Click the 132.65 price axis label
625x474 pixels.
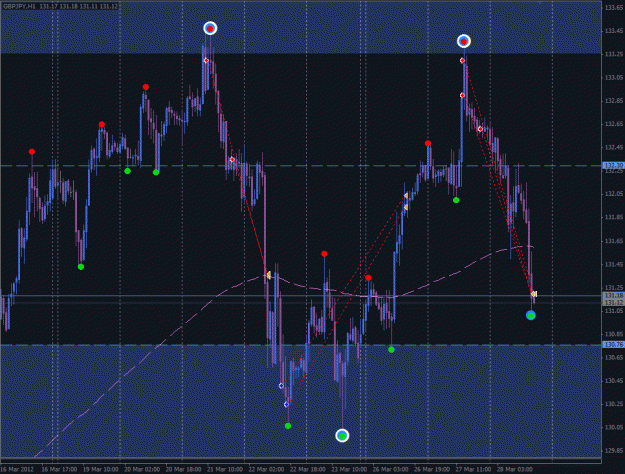coord(614,124)
